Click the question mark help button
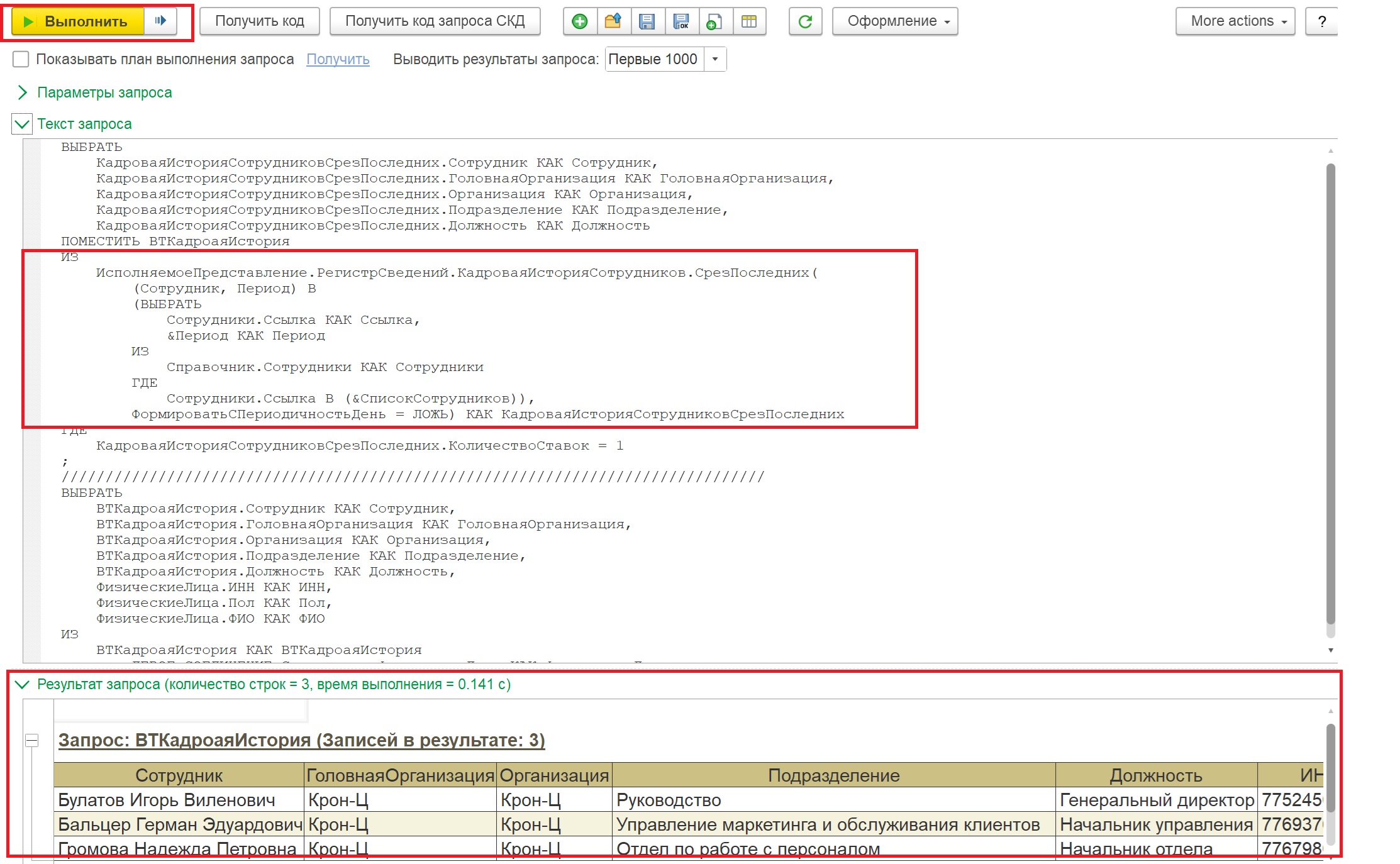 1321,21
